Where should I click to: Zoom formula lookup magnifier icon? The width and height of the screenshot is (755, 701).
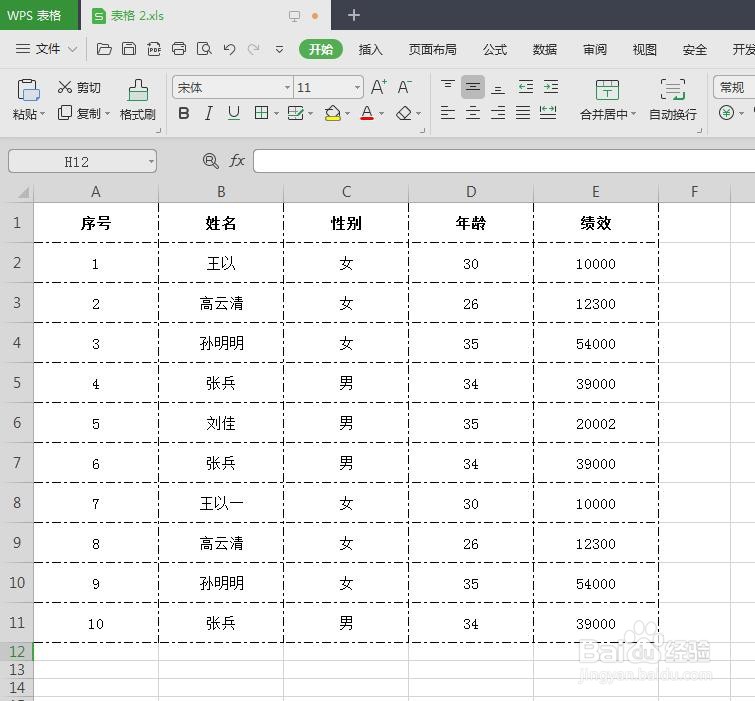tap(210, 161)
